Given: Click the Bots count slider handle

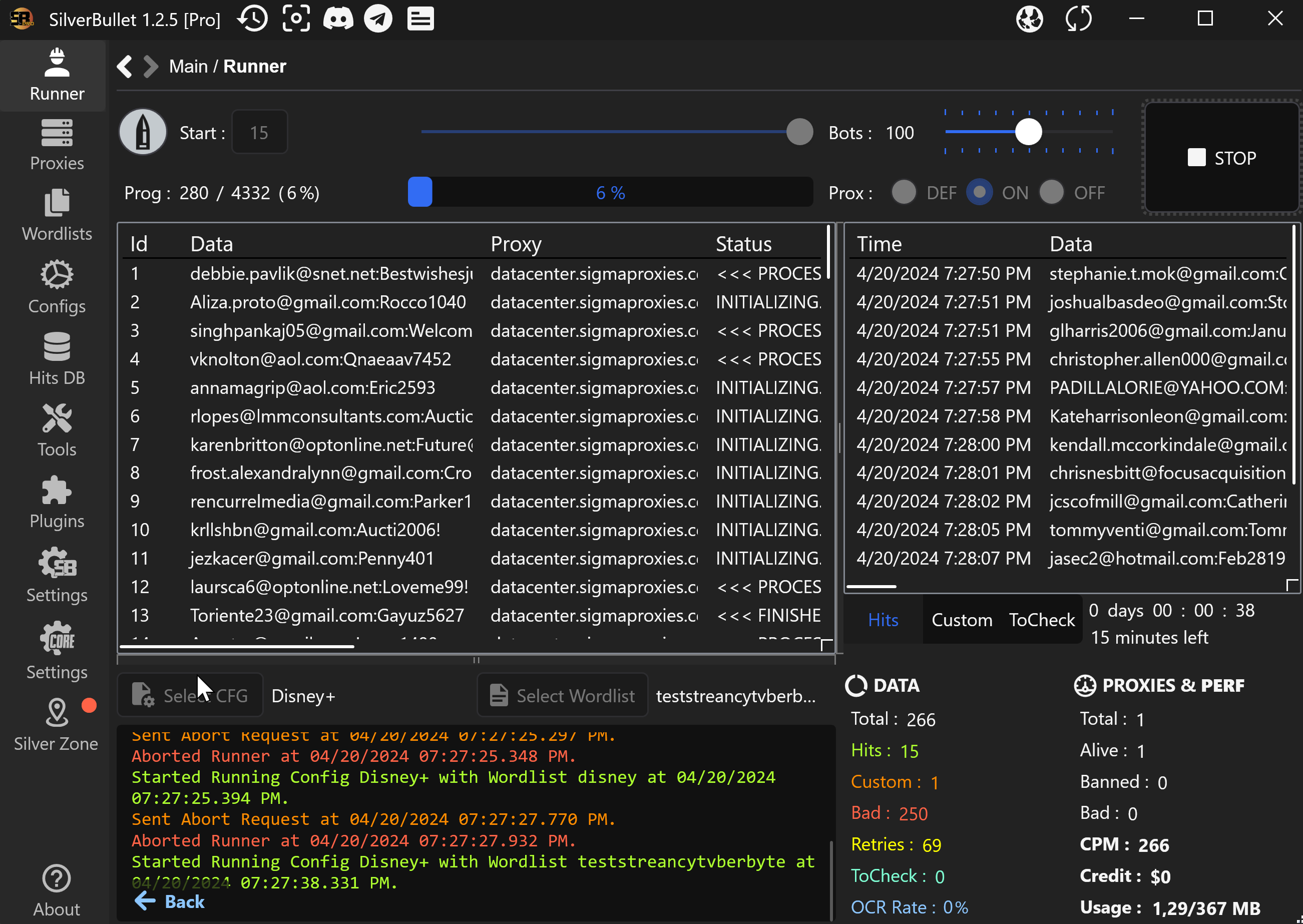Looking at the screenshot, I should coord(1028,132).
